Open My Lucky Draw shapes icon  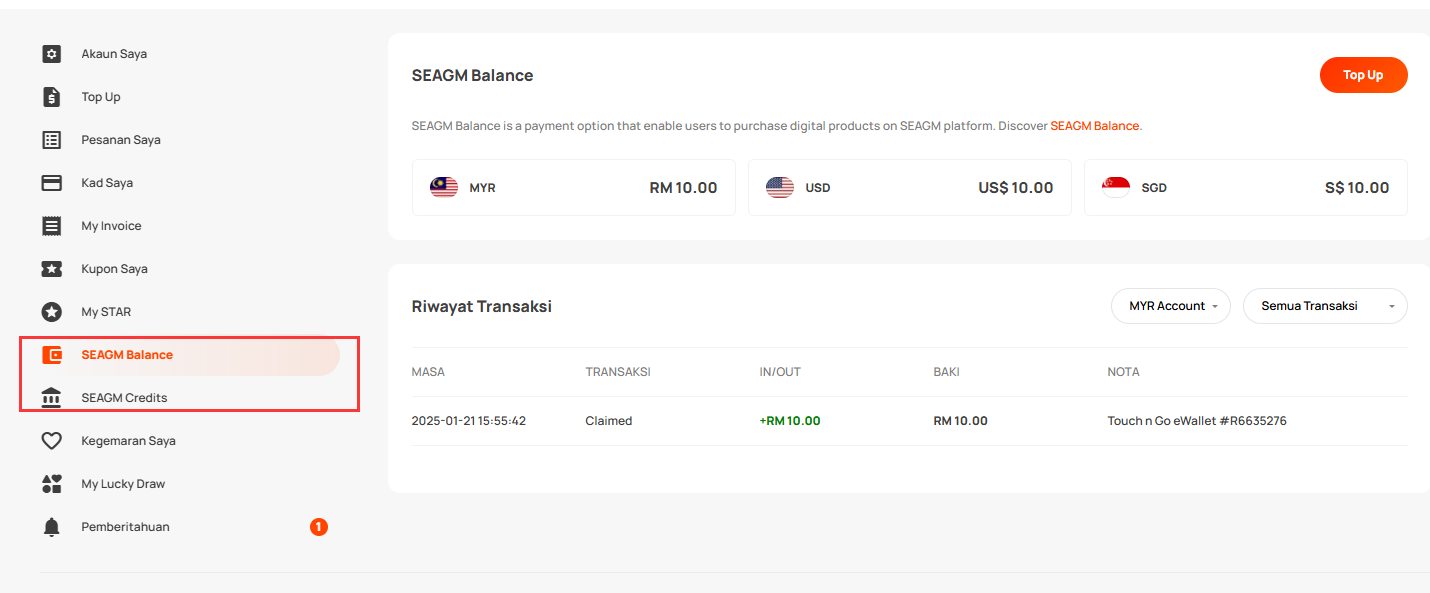click(x=52, y=484)
